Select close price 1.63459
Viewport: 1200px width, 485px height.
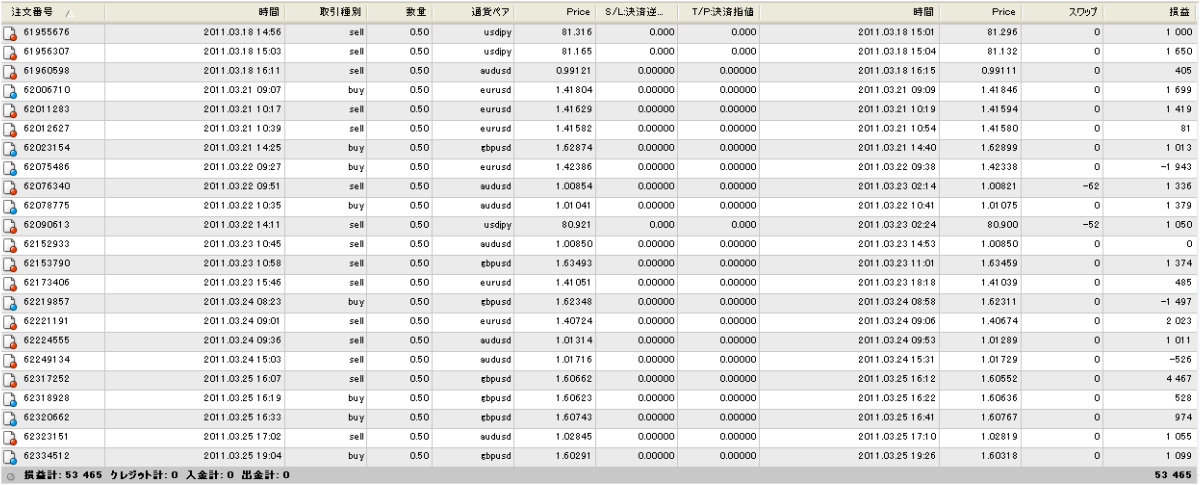(997, 263)
